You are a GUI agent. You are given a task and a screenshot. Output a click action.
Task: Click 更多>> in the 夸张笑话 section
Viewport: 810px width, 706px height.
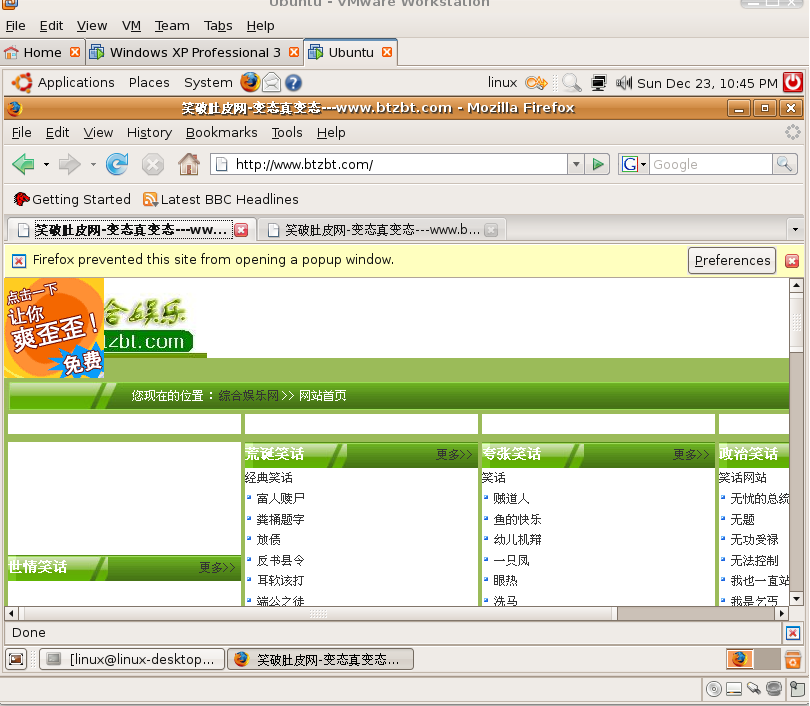[691, 454]
